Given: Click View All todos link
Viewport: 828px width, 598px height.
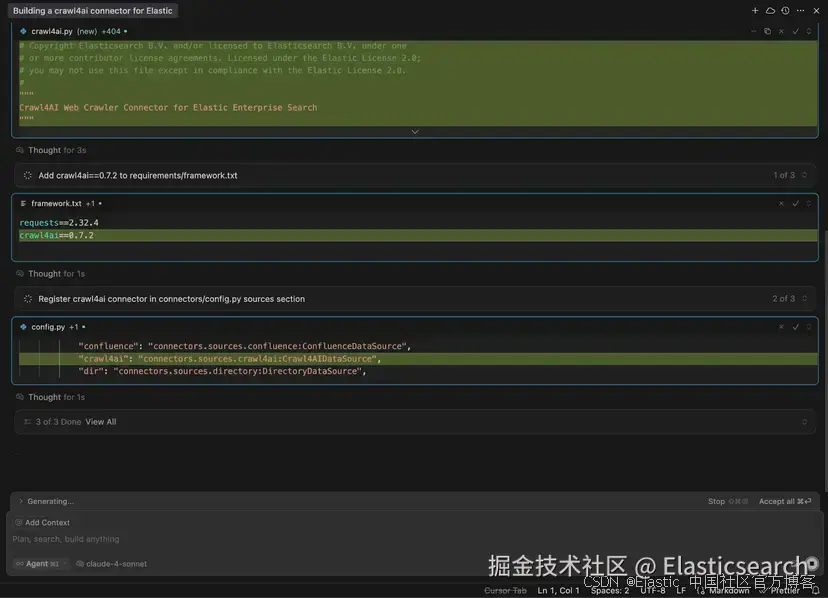Looking at the screenshot, I should tap(101, 422).
